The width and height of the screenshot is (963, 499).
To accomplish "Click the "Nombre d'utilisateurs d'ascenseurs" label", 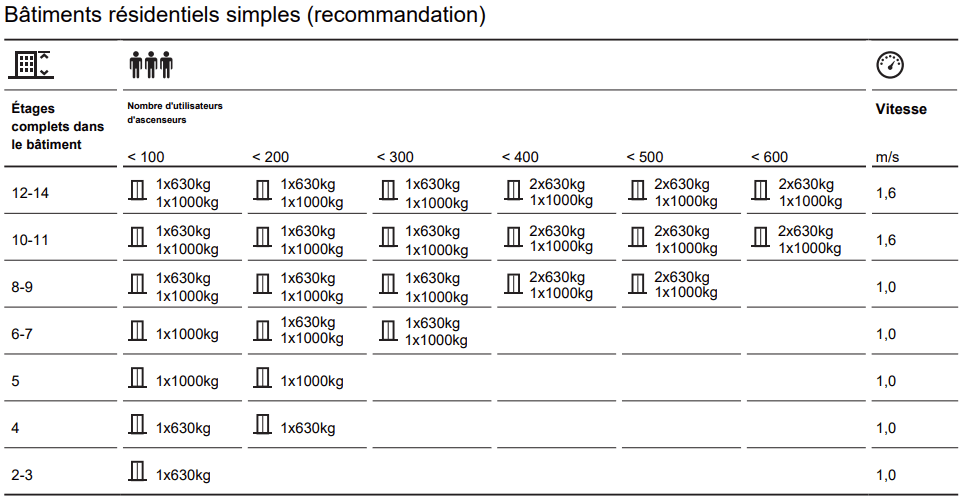I will click(x=175, y=112).
